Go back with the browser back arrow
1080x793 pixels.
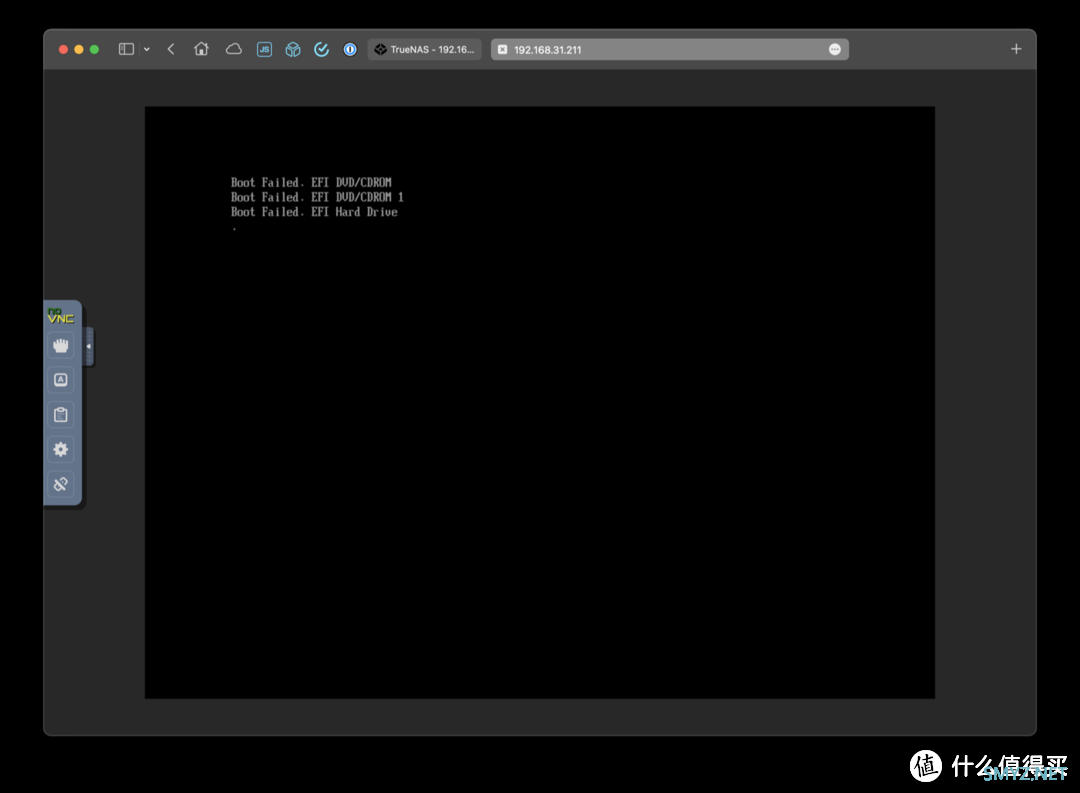(x=171, y=49)
